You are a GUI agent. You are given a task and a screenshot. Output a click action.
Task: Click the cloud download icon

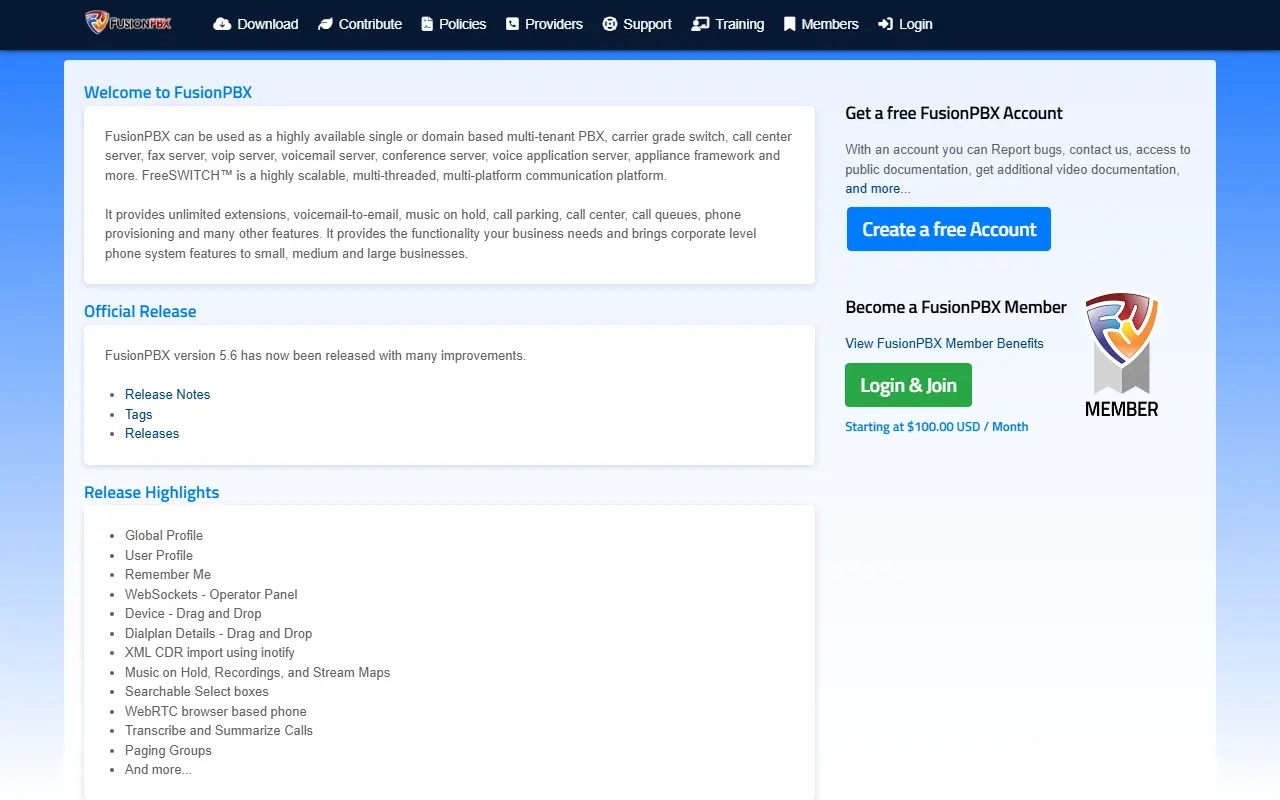click(222, 24)
